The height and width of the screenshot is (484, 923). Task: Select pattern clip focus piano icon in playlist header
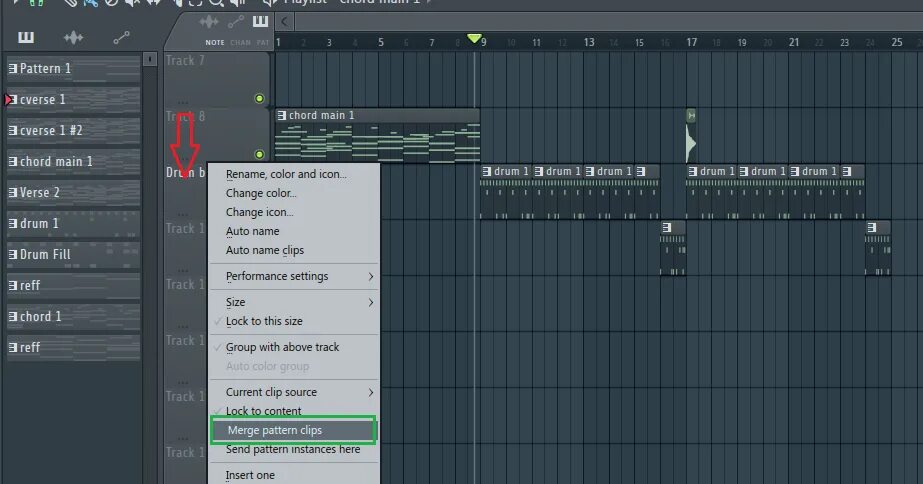coord(260,22)
